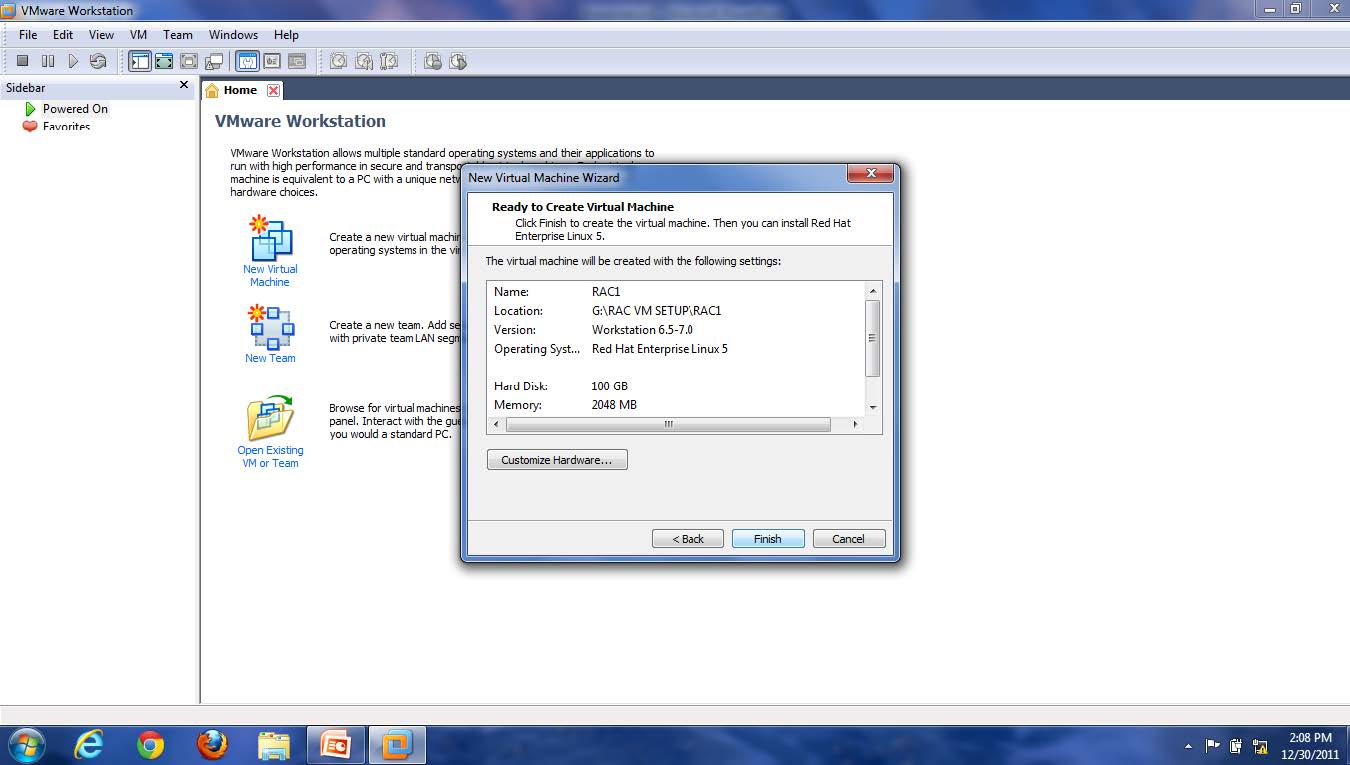Open the File menu
The image size is (1350, 765).
(x=28, y=34)
